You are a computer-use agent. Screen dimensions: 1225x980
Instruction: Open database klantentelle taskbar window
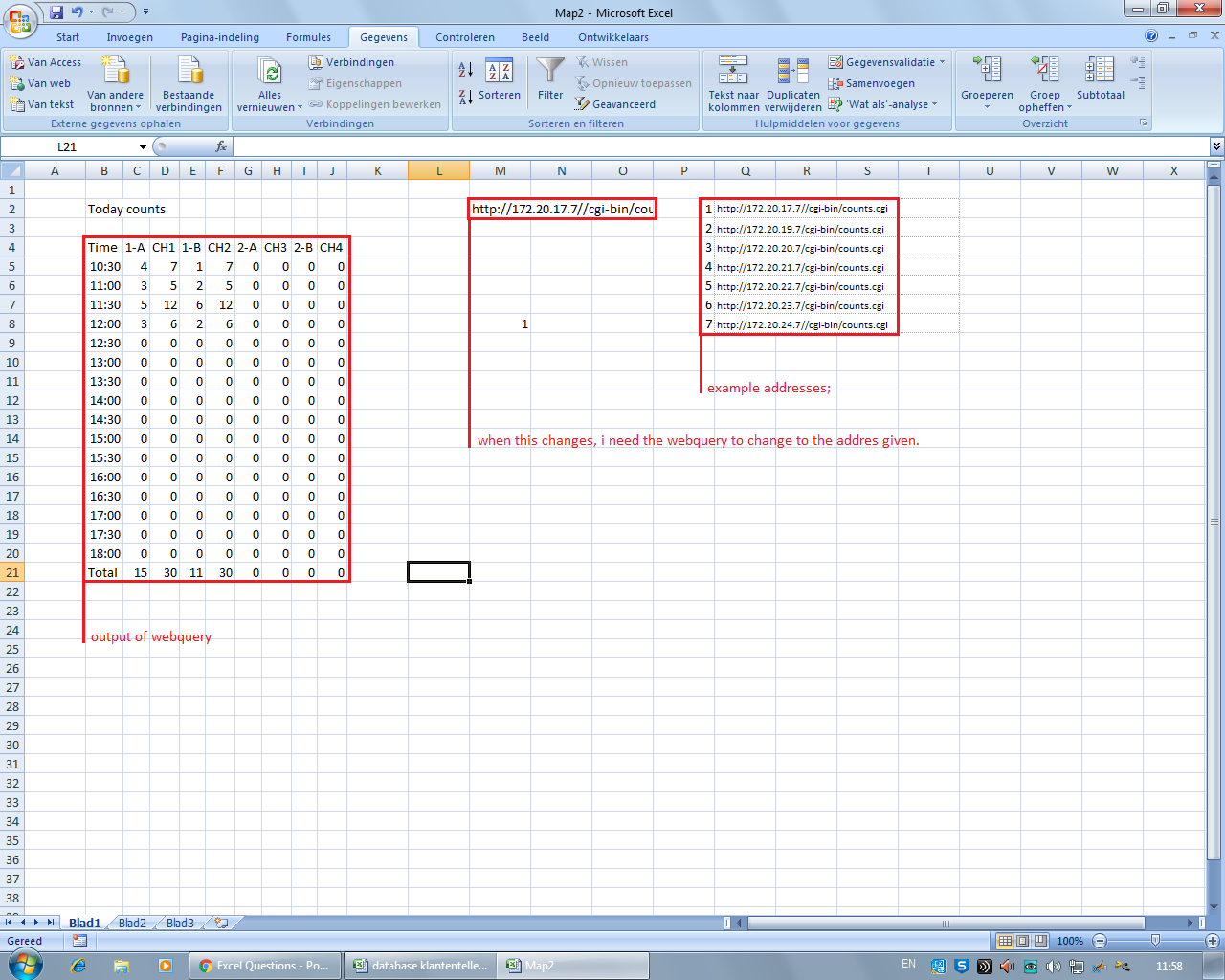421,966
